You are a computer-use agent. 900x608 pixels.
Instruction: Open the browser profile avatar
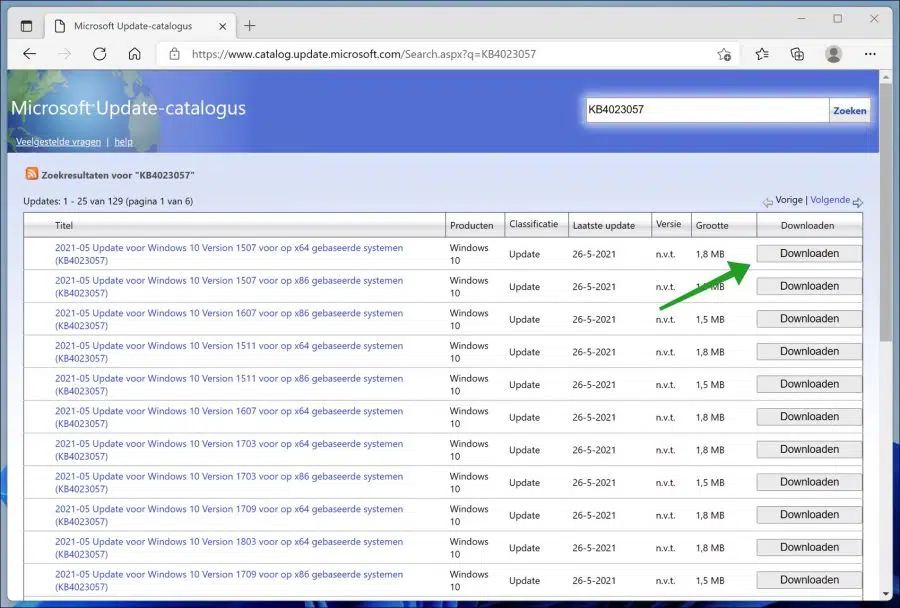(833, 54)
